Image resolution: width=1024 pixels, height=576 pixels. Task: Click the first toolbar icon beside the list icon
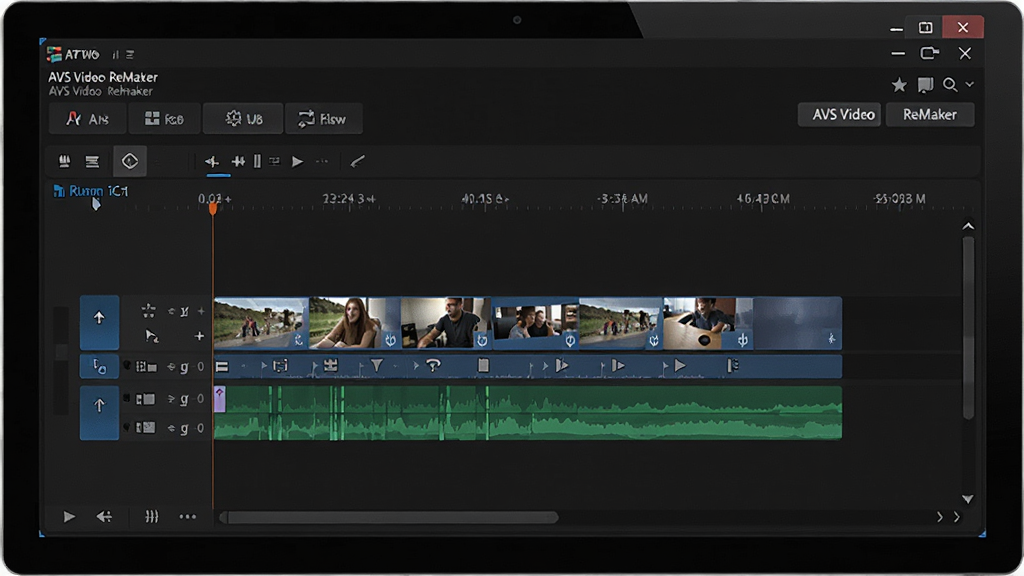[x=65, y=161]
